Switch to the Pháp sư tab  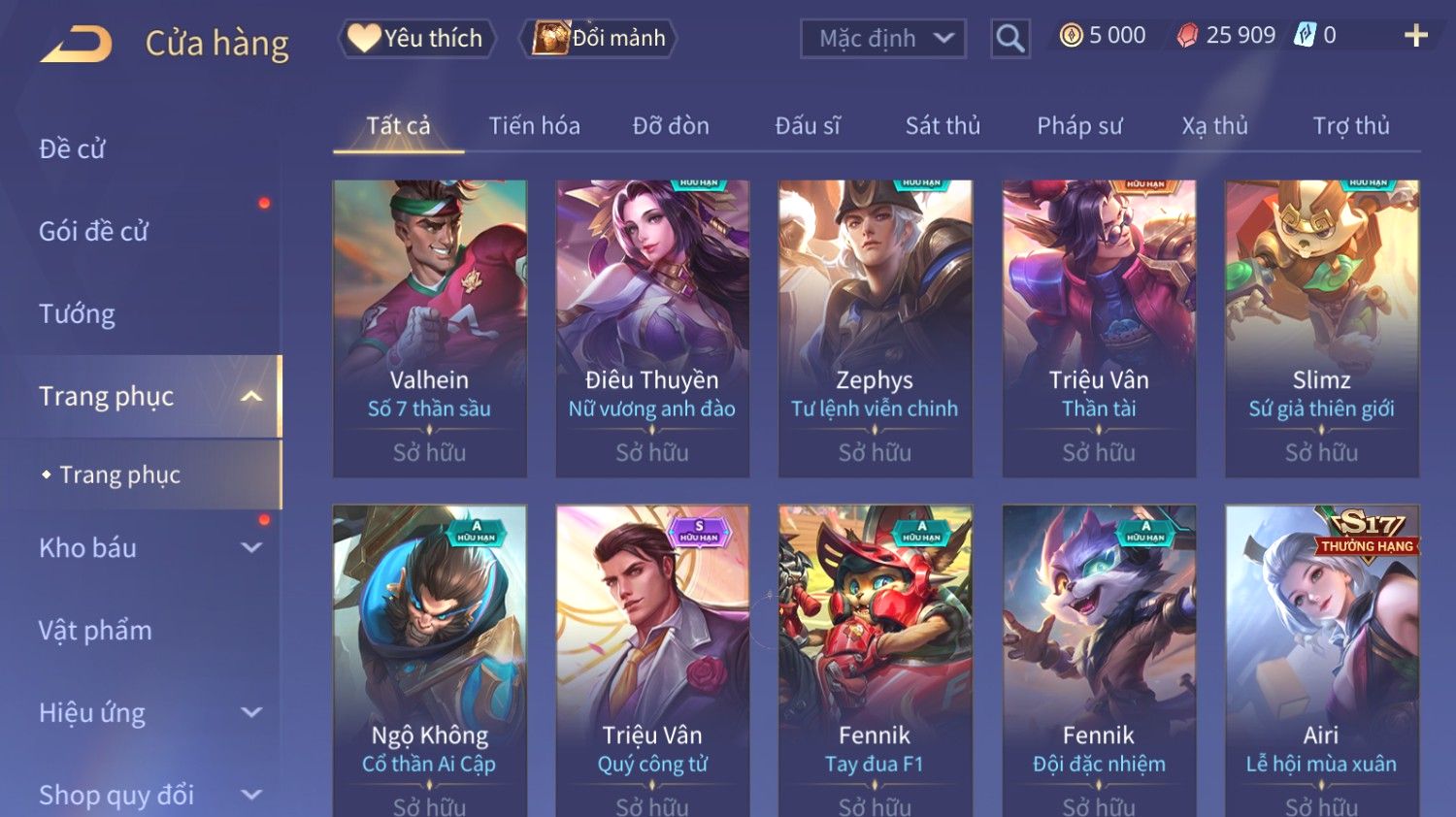pyautogui.click(x=1079, y=126)
